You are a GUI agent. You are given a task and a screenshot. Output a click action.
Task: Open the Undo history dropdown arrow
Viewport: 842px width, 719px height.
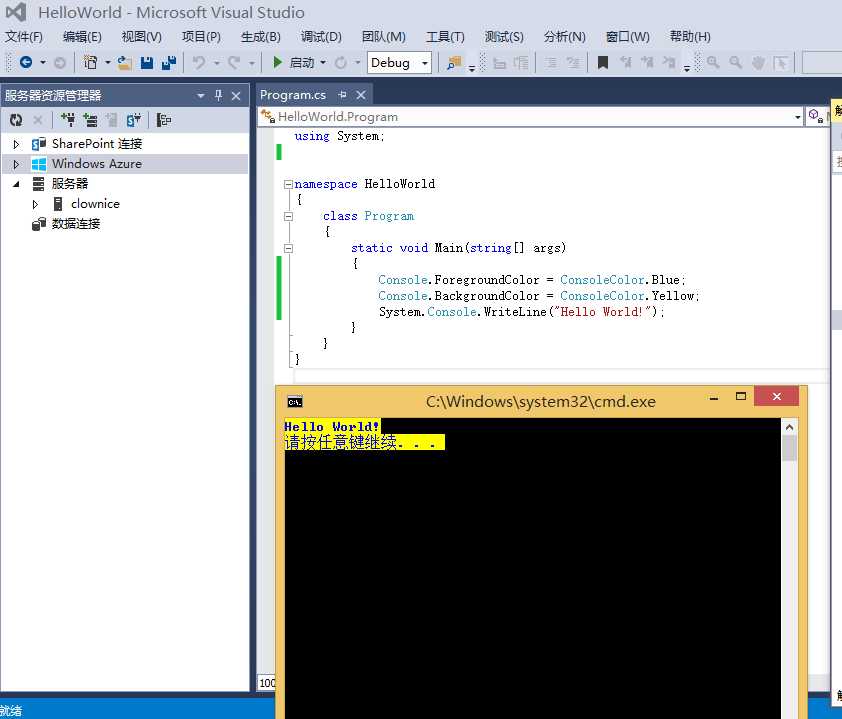point(216,63)
